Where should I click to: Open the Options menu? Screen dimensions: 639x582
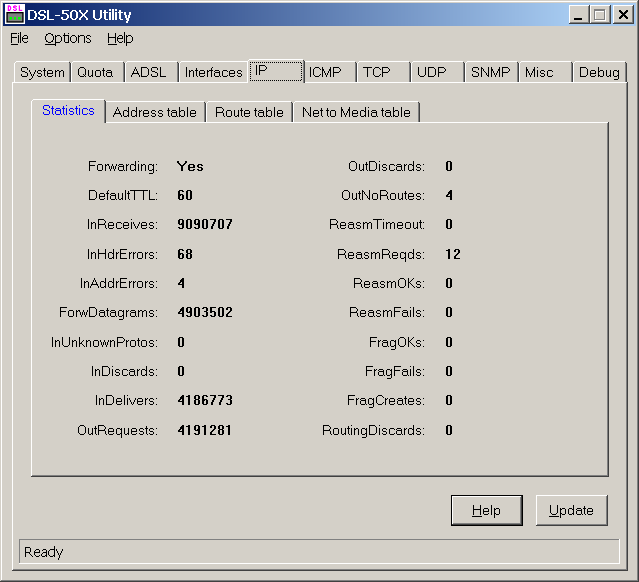68,38
